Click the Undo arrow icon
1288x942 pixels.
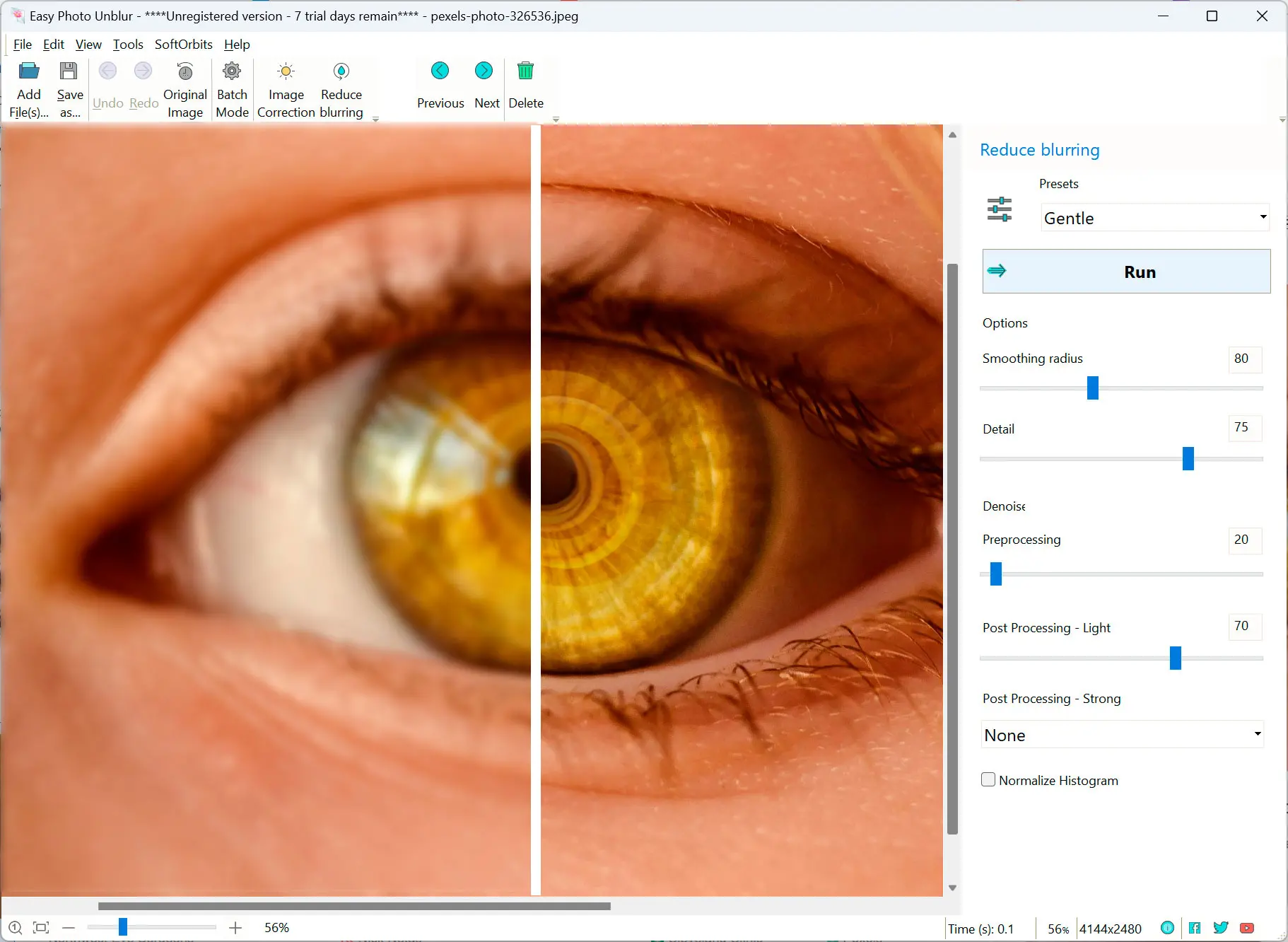(107, 71)
